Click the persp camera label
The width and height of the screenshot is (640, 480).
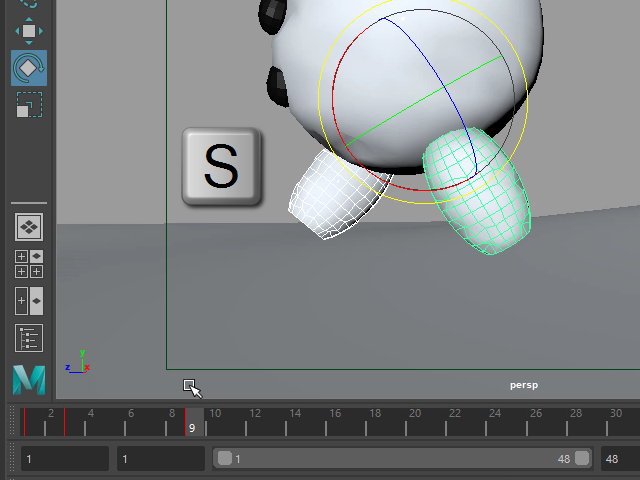point(524,385)
